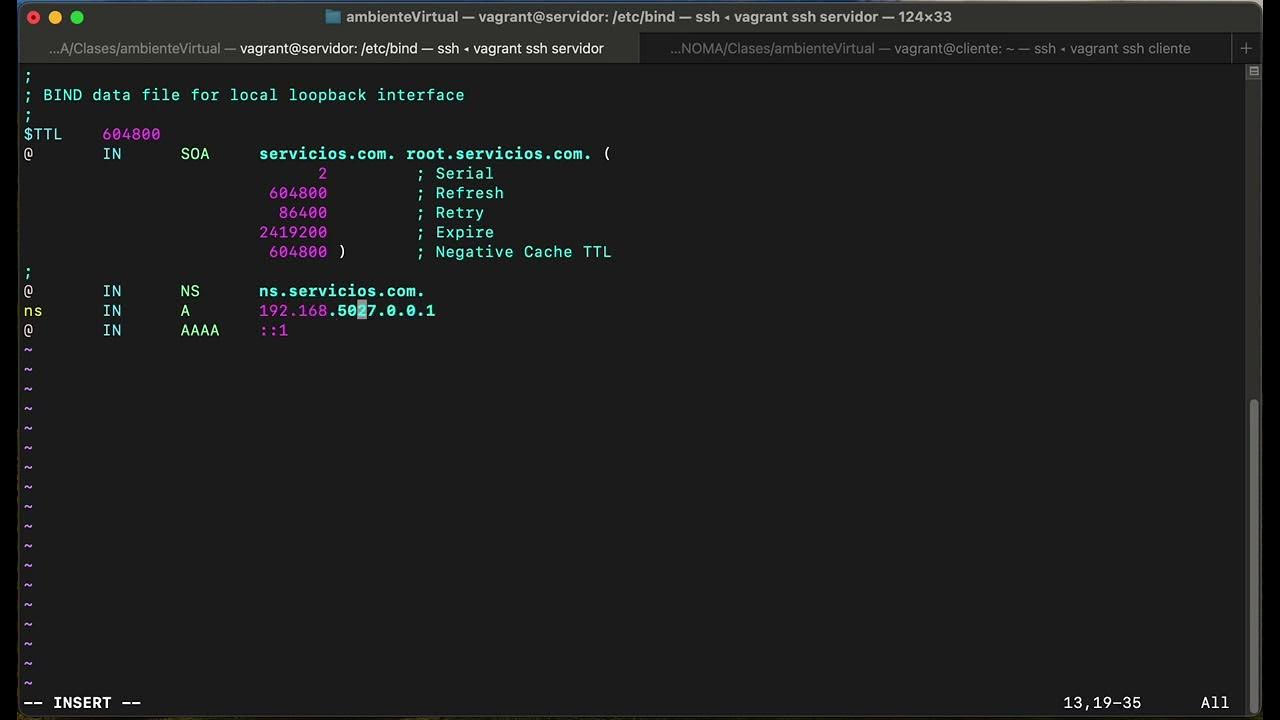Viewport: 1280px width, 720px height.
Task: Click the folder icon in window title
Action: (333, 17)
